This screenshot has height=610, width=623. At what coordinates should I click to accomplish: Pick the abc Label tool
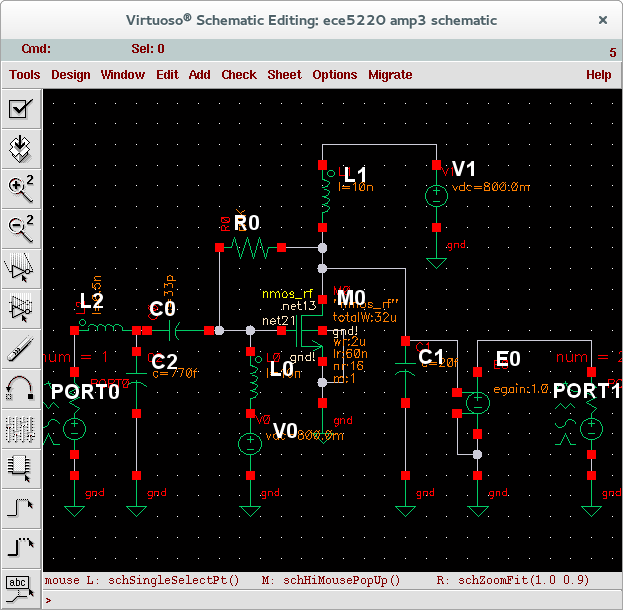[x=21, y=589]
